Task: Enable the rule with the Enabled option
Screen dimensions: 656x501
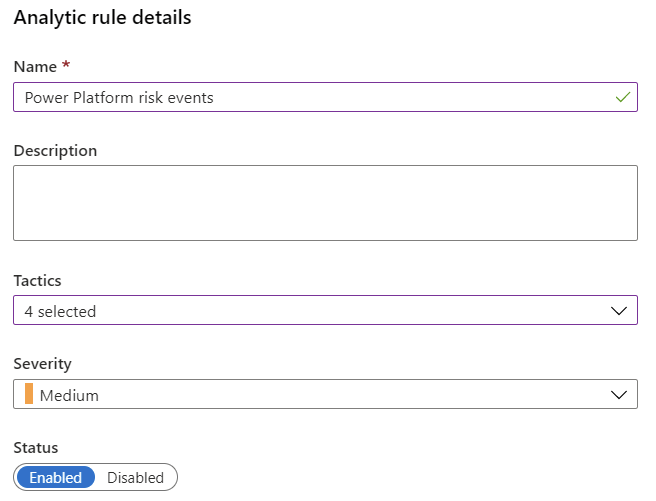Action: coord(56,477)
